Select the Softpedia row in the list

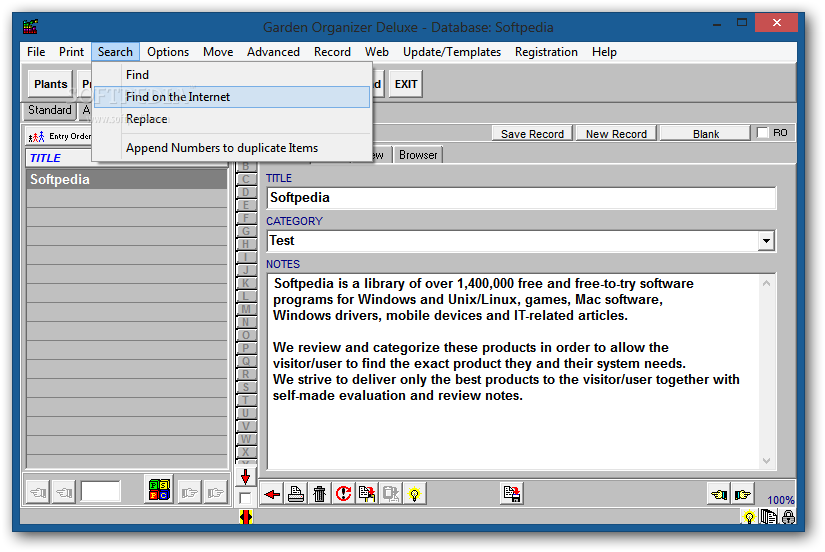(126, 179)
